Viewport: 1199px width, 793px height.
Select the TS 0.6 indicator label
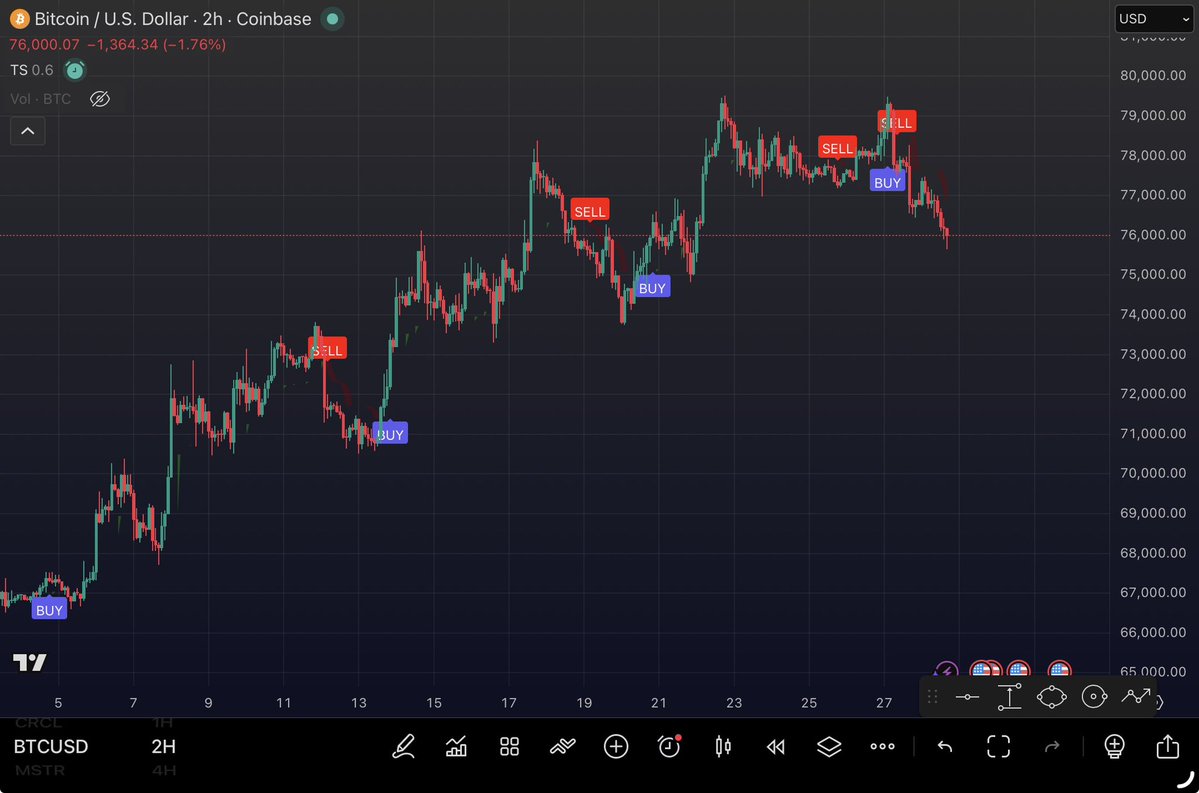[x=31, y=70]
